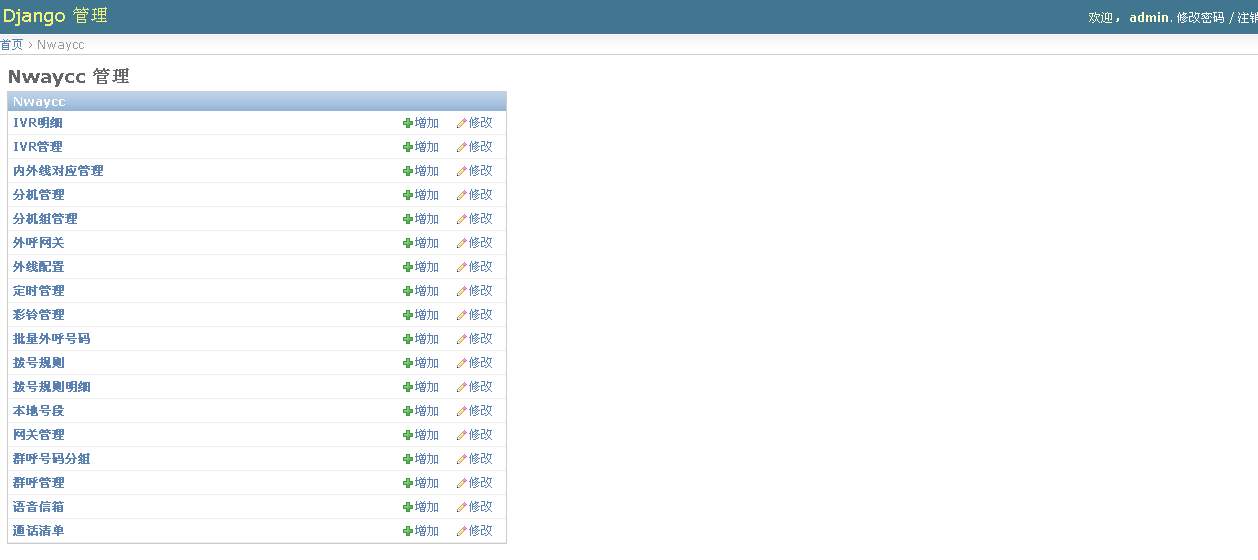This screenshot has width=1258, height=560.
Task: Click the pencil icon for 定时管理
Action: coord(462,291)
